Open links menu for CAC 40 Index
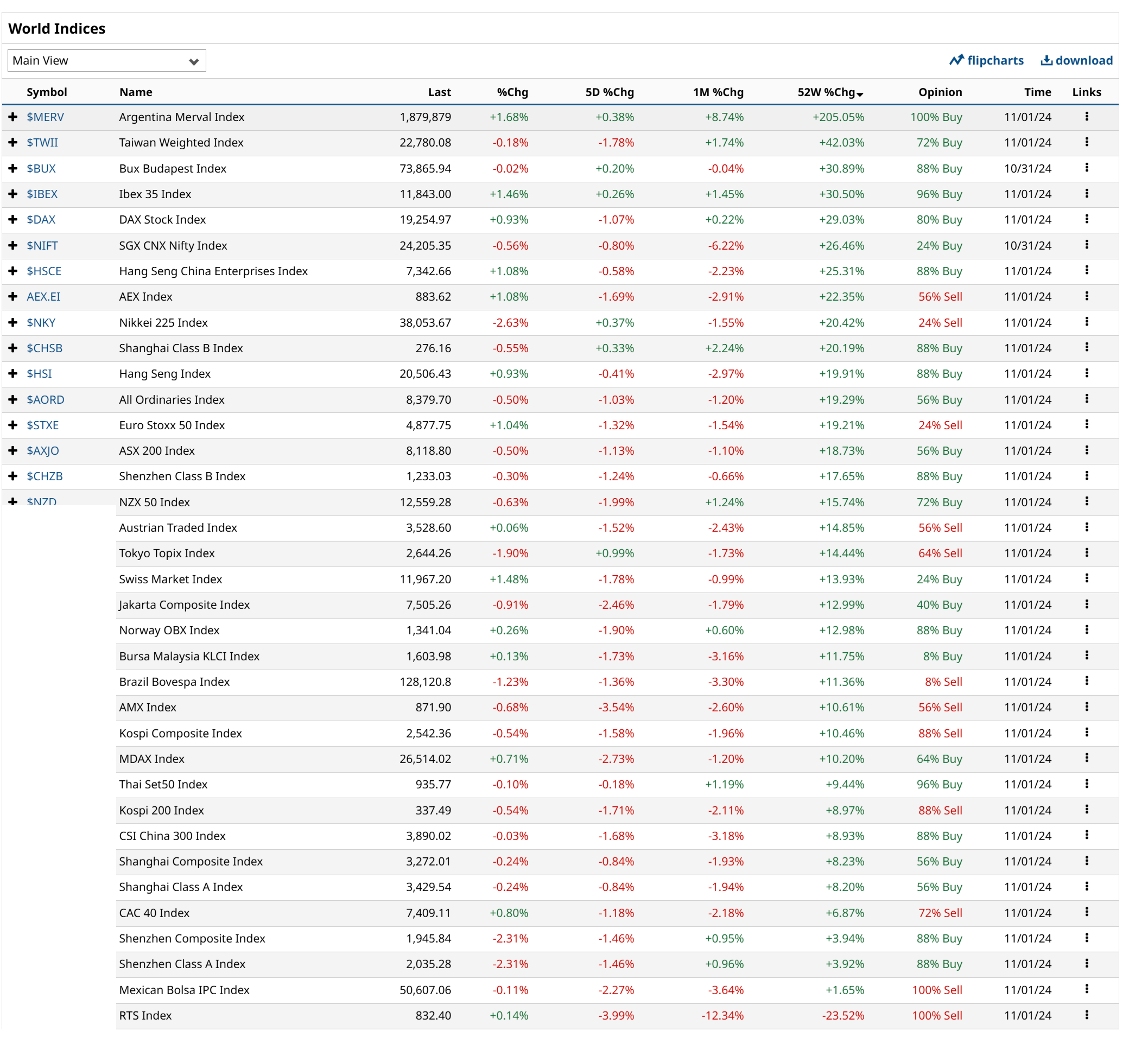The image size is (1148, 1044). [1087, 913]
